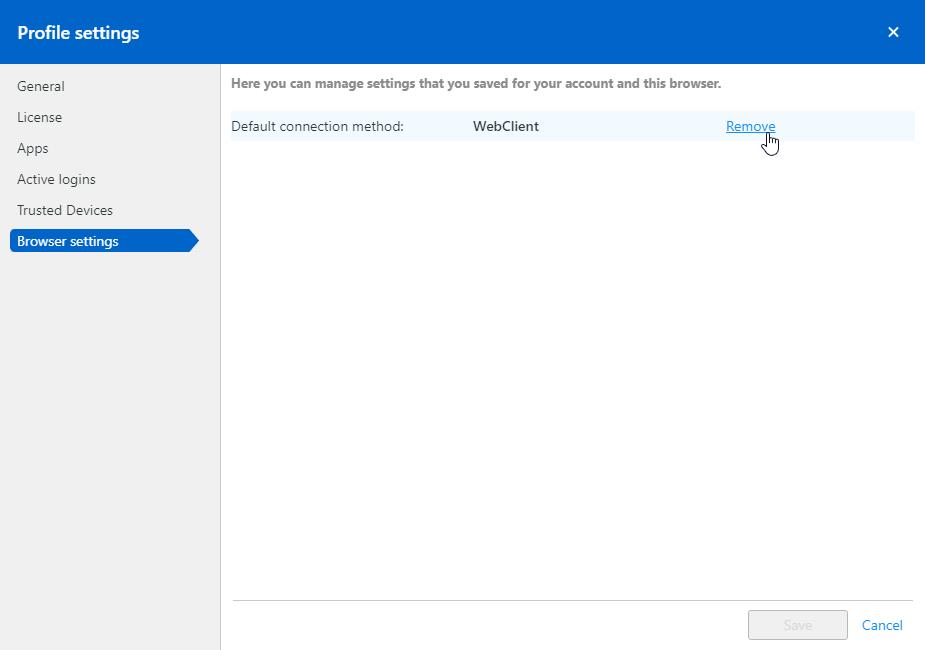
Task: Click the Profile settings title text
Action: [78, 33]
